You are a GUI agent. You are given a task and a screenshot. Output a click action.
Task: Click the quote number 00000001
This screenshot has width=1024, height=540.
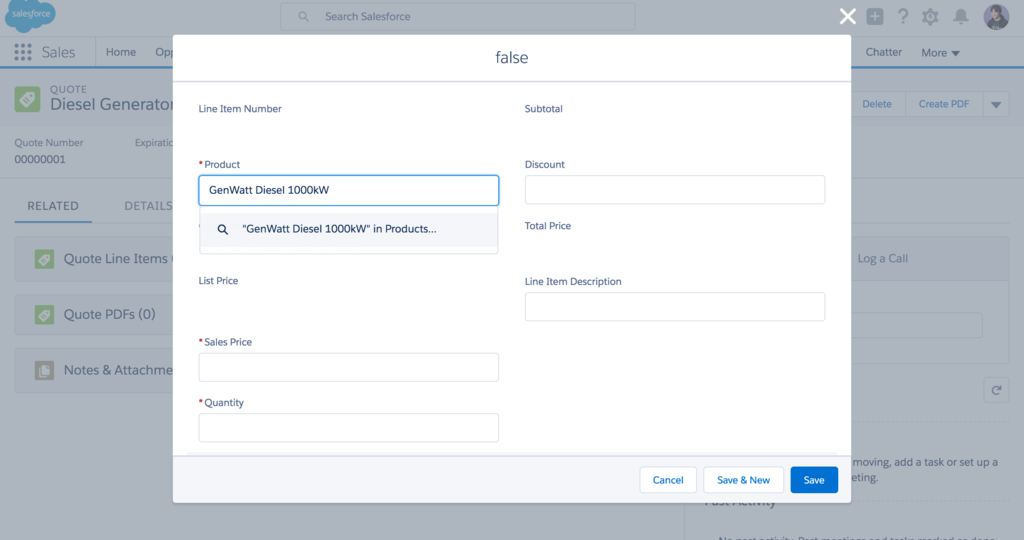click(x=40, y=159)
